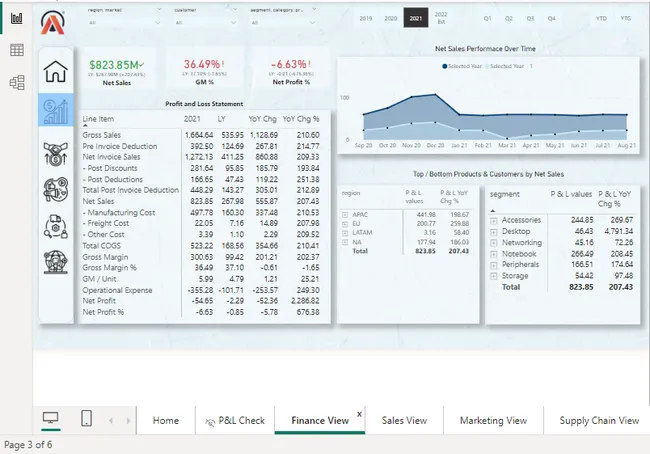The image size is (650, 454).
Task: Expand the Desktop segment row
Action: click(x=494, y=232)
